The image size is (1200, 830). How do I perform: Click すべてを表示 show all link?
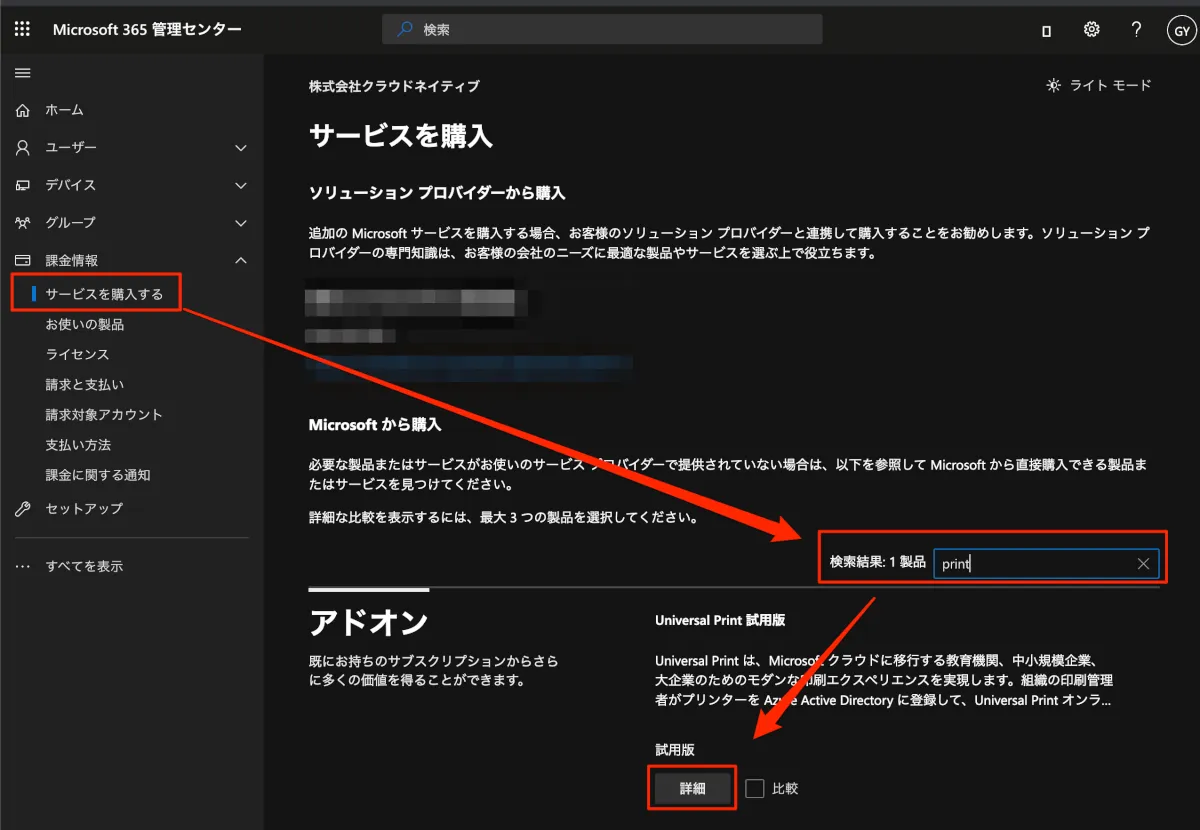tap(84, 566)
